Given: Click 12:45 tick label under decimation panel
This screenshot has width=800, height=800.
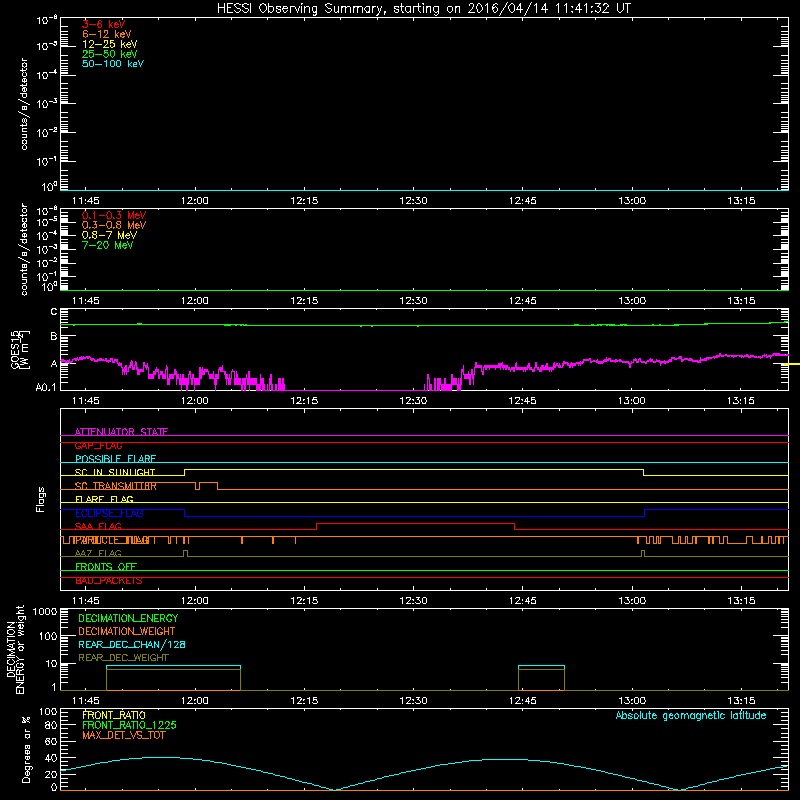Looking at the screenshot, I should [x=522, y=701].
